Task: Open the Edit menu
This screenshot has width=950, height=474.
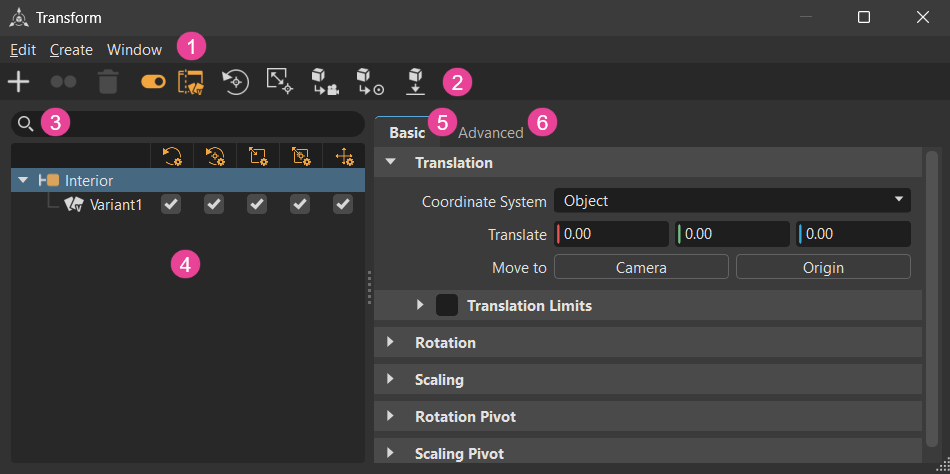Action: [23, 50]
